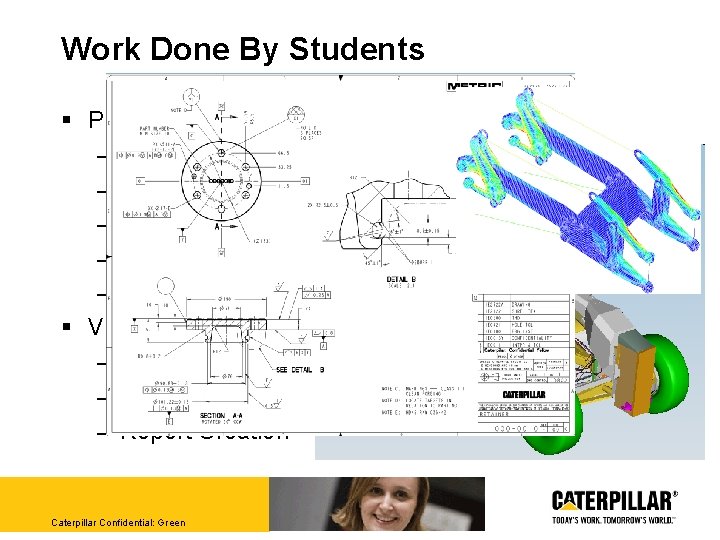Click the CATERPILLAR name in drawing title block
720x540 pixels.
point(524,394)
